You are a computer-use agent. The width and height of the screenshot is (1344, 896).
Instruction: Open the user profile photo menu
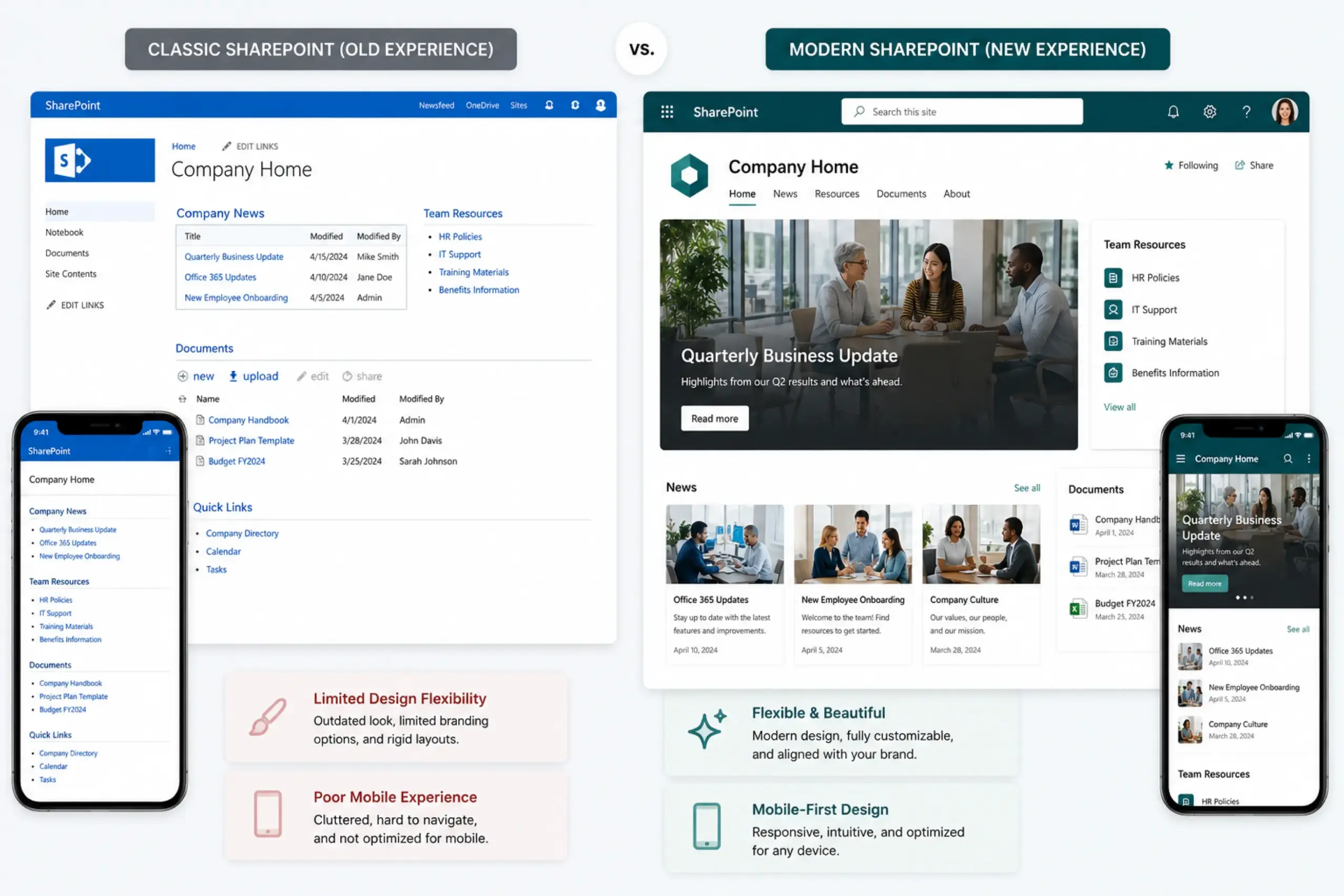pyautogui.click(x=1285, y=111)
